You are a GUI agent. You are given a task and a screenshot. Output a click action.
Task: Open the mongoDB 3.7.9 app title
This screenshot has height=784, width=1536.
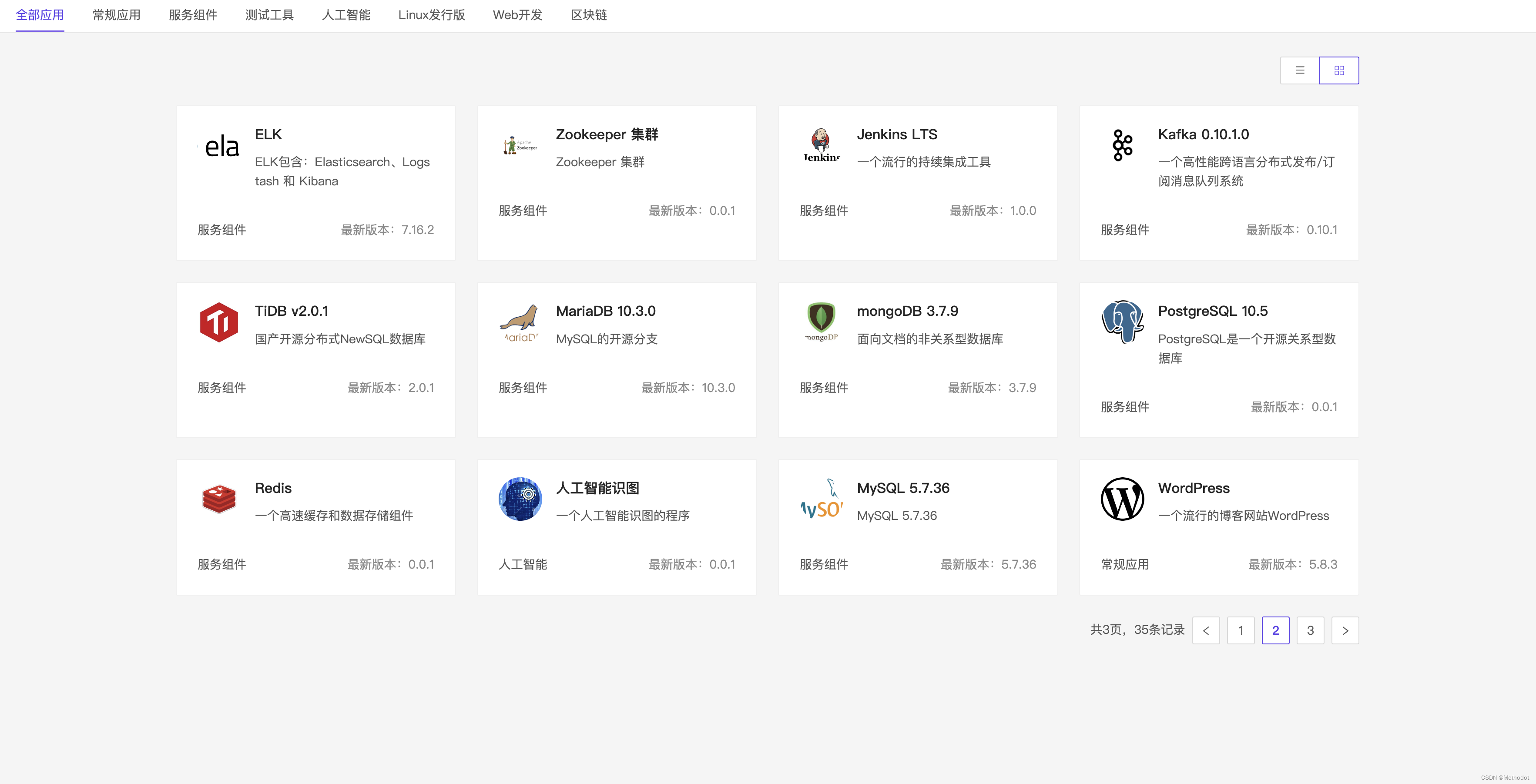(x=908, y=311)
